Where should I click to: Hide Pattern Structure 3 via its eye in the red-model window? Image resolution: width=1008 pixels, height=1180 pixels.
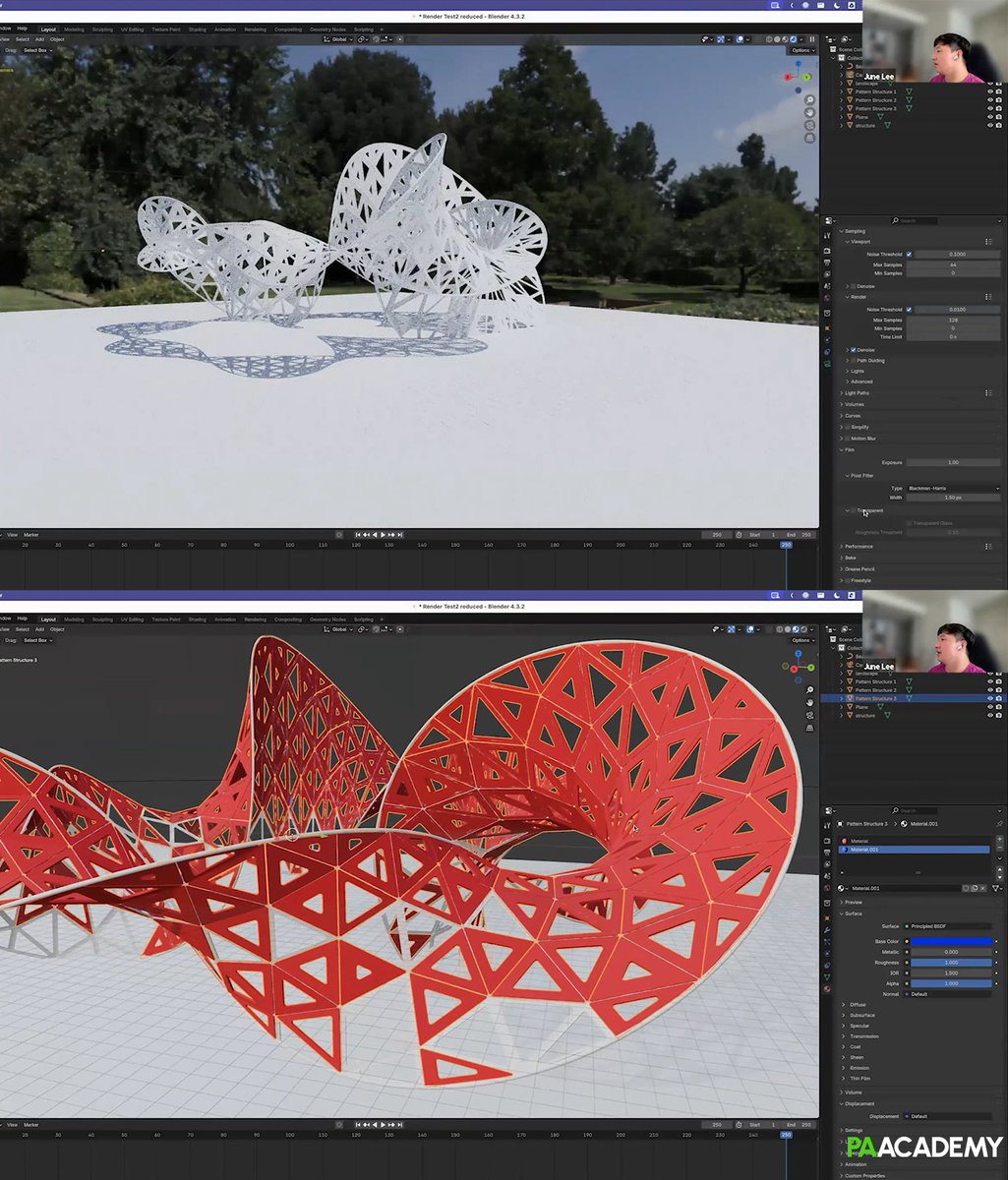pos(990,698)
